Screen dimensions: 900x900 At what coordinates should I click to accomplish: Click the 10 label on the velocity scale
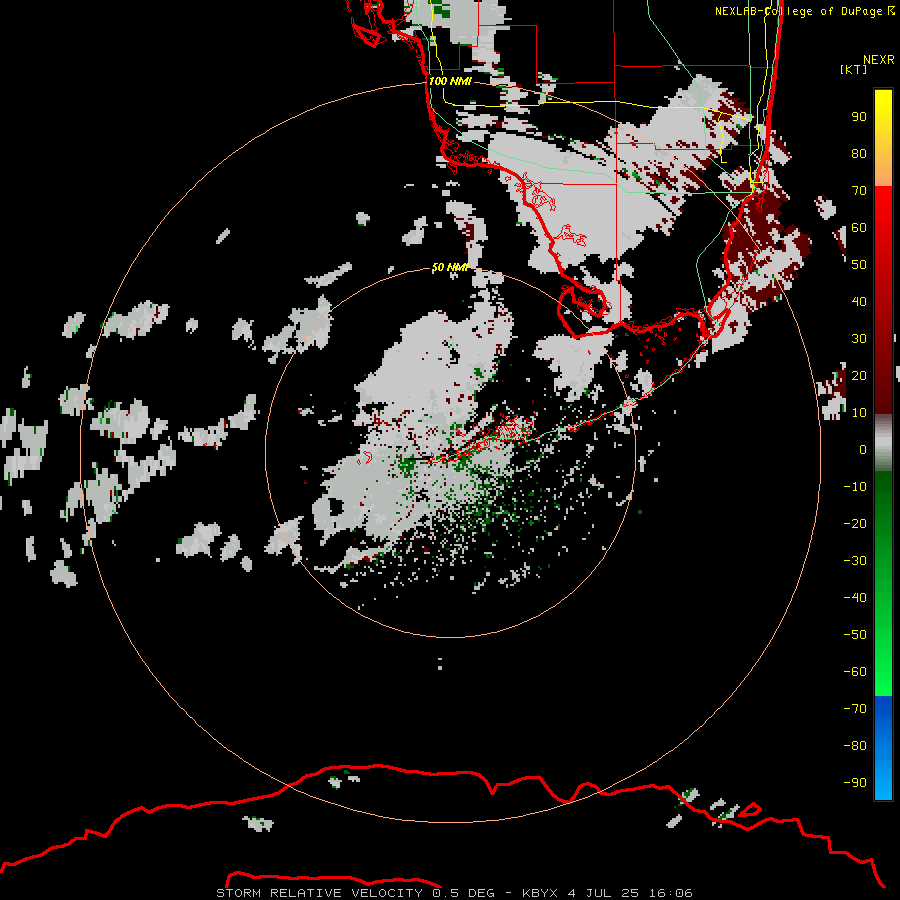[859, 413]
